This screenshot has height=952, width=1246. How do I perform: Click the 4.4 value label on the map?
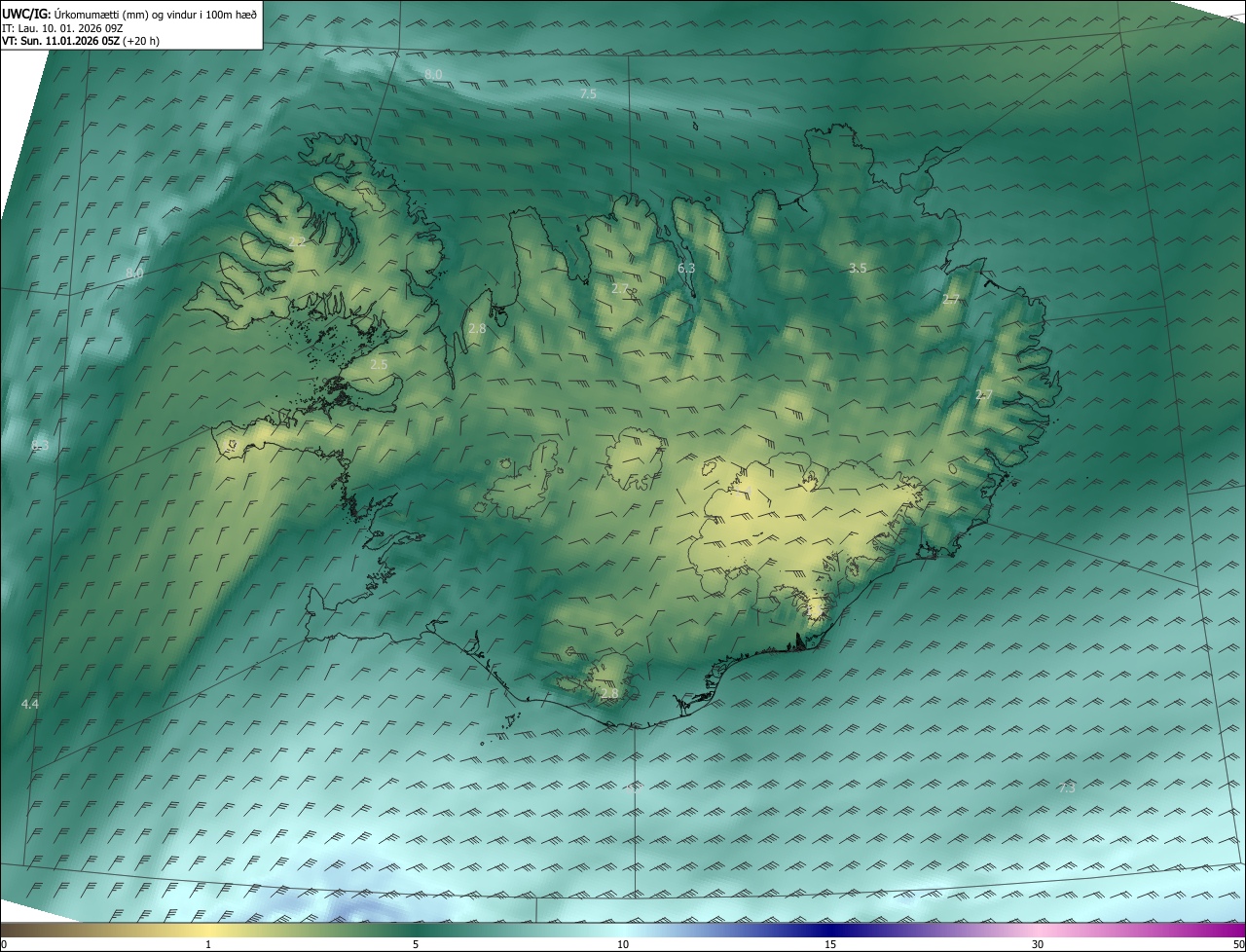click(29, 704)
